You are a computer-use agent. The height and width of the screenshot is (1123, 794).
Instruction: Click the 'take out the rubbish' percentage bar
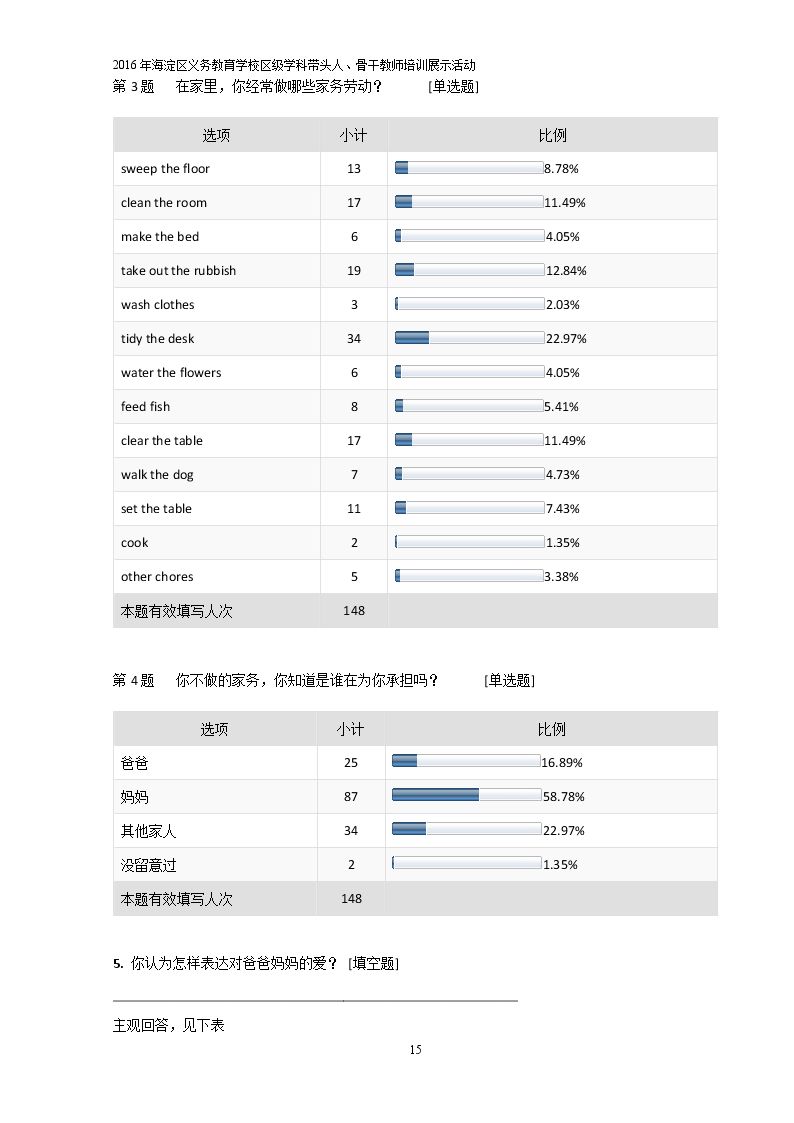(470, 270)
